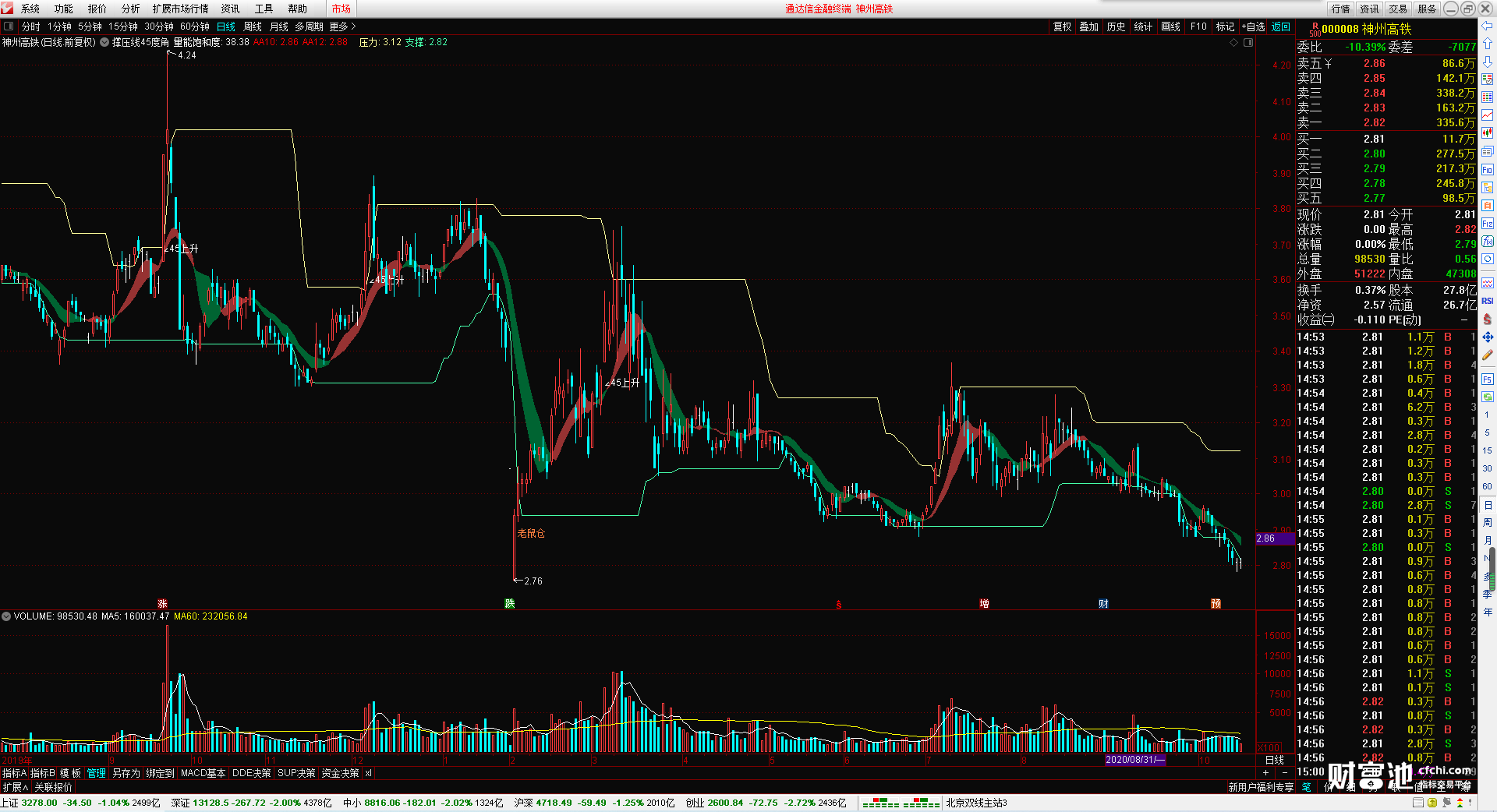The image size is (1497, 812).
Task: Click the 涨 event marker under chart
Action: click(162, 604)
